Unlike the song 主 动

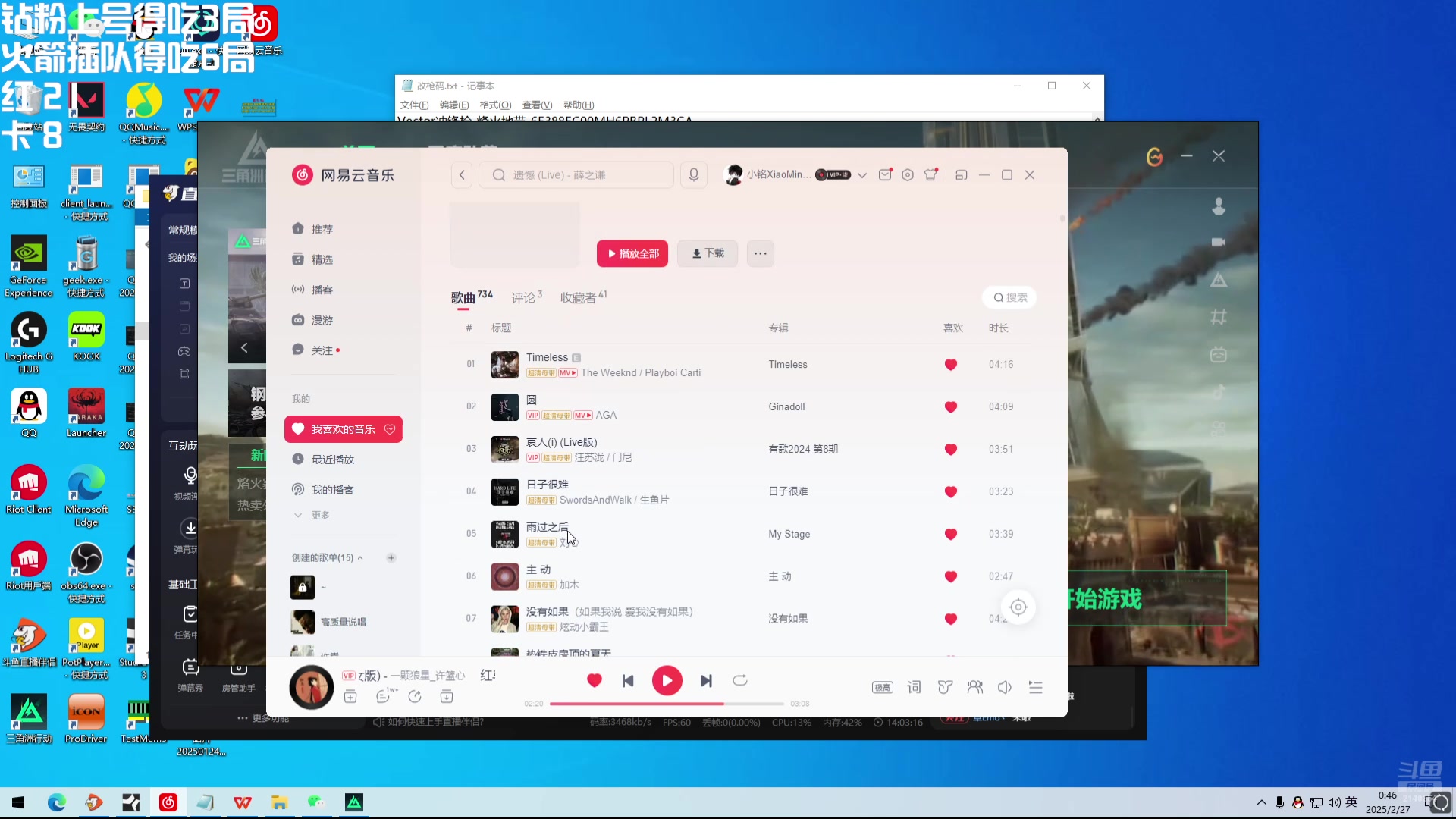950,577
